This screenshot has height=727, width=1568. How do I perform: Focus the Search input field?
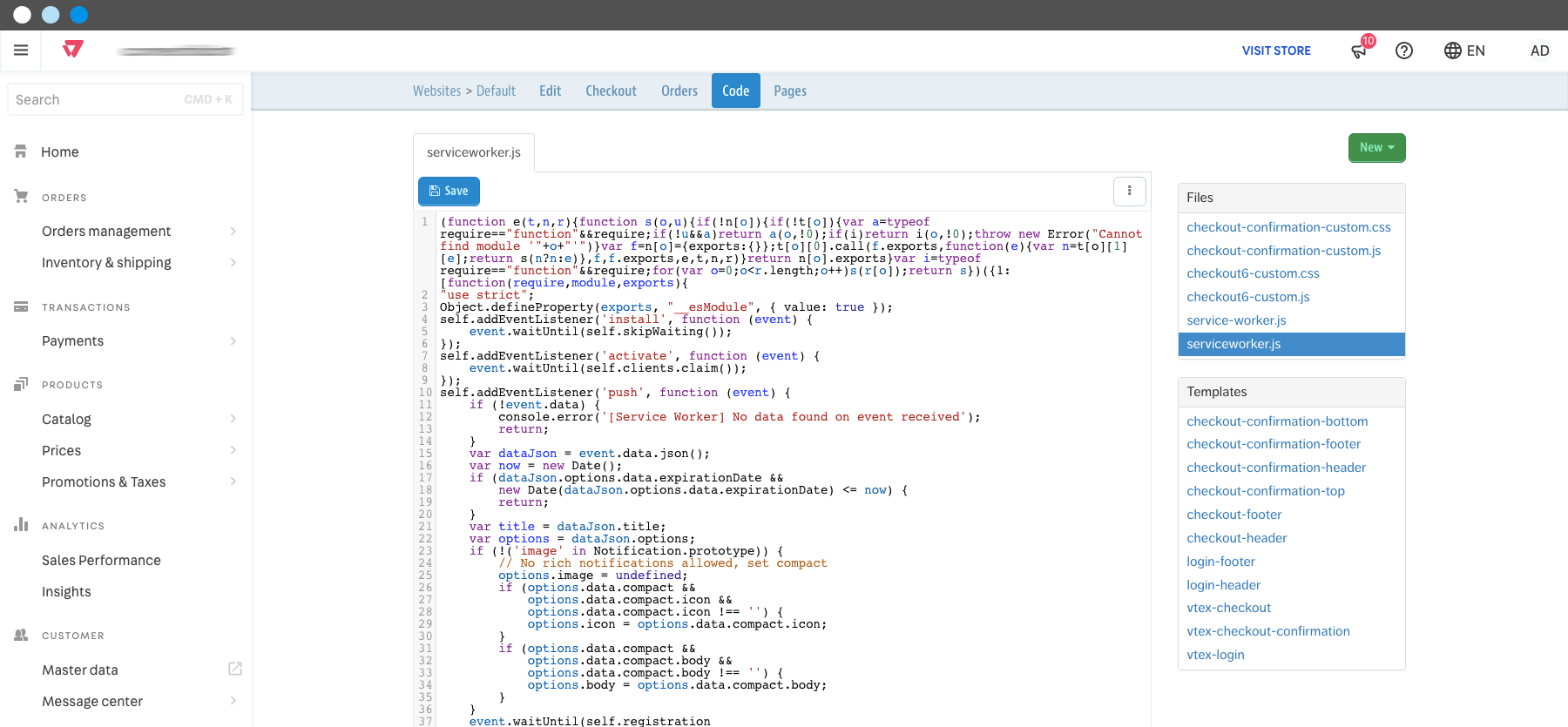125,99
